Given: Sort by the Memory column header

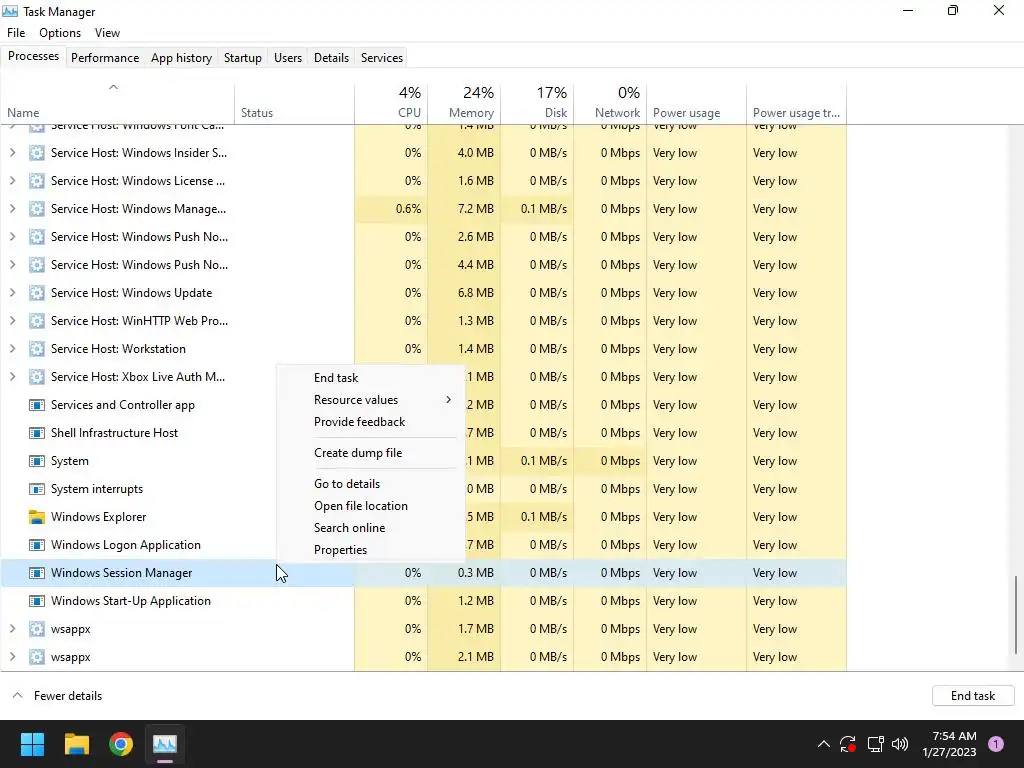Looking at the screenshot, I should (x=464, y=103).
